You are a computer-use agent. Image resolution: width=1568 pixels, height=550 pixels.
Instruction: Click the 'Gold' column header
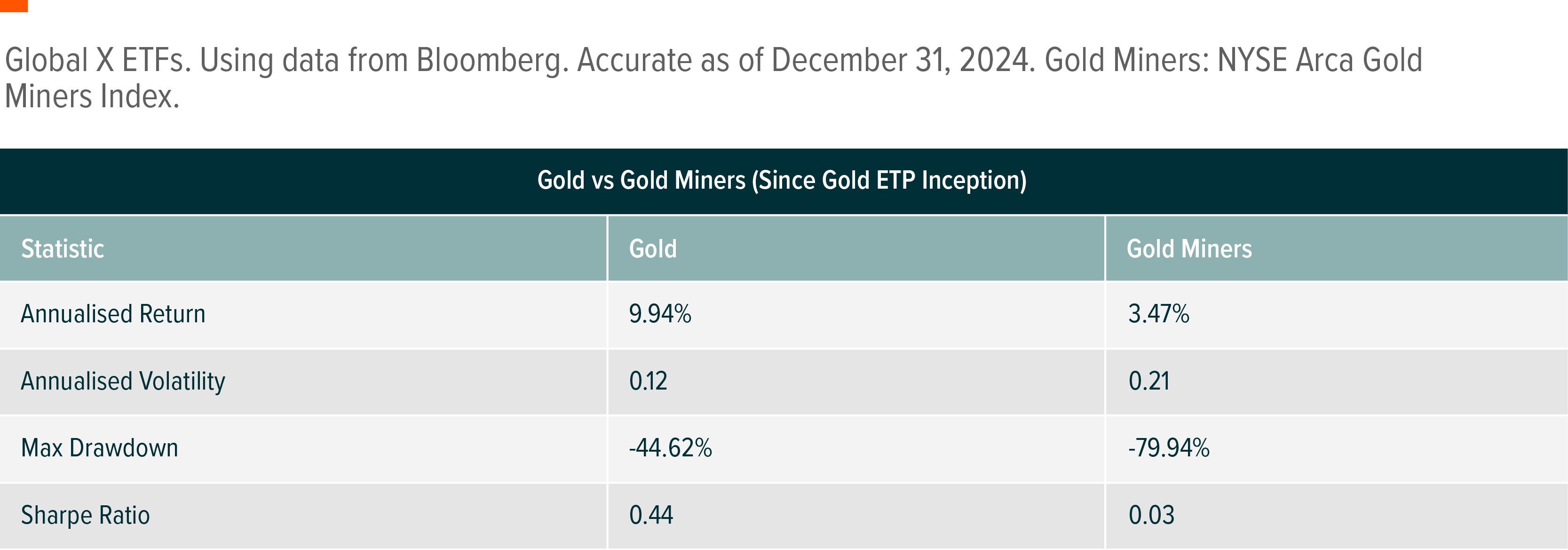[x=652, y=249]
